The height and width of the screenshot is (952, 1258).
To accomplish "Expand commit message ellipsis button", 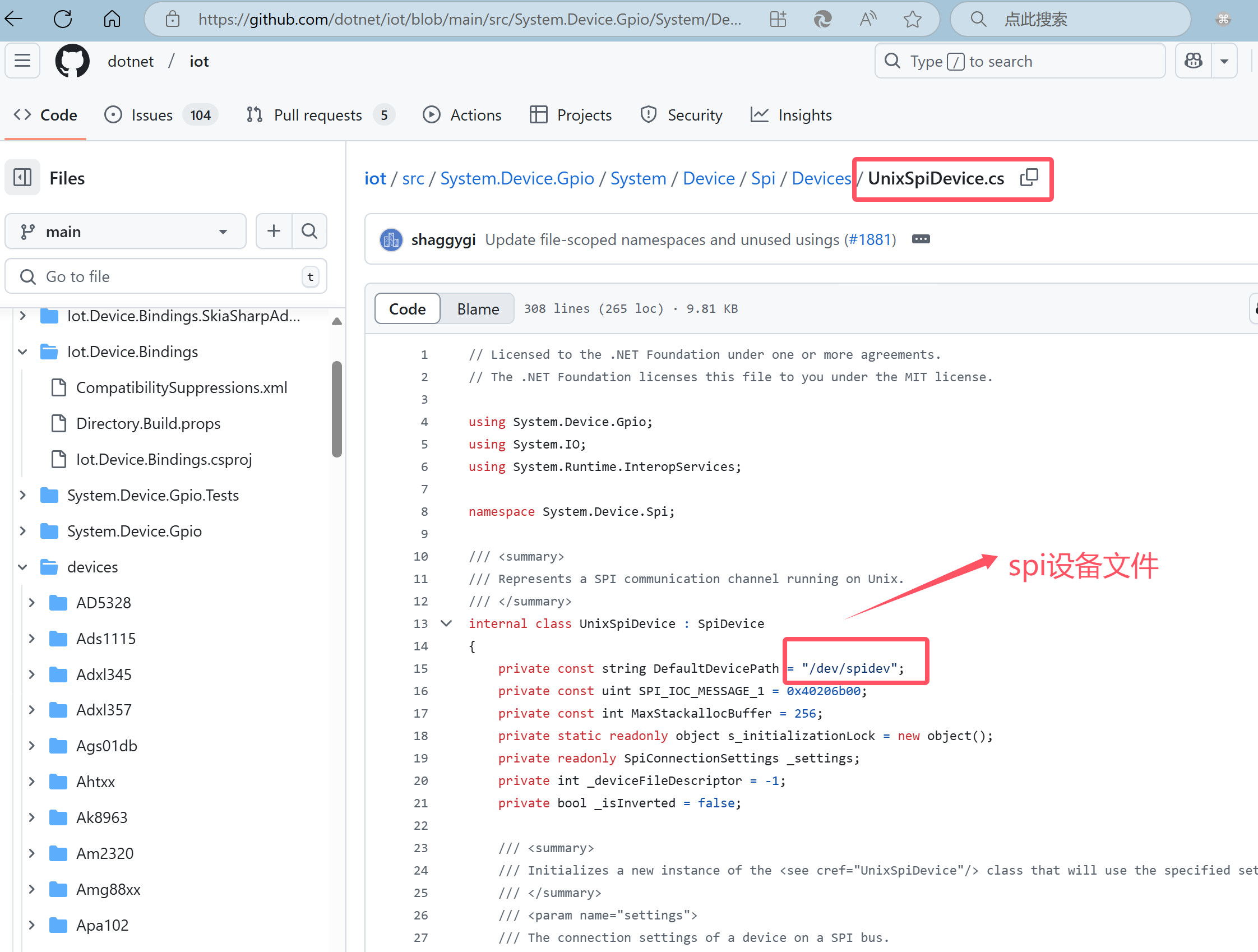I will pyautogui.click(x=921, y=239).
